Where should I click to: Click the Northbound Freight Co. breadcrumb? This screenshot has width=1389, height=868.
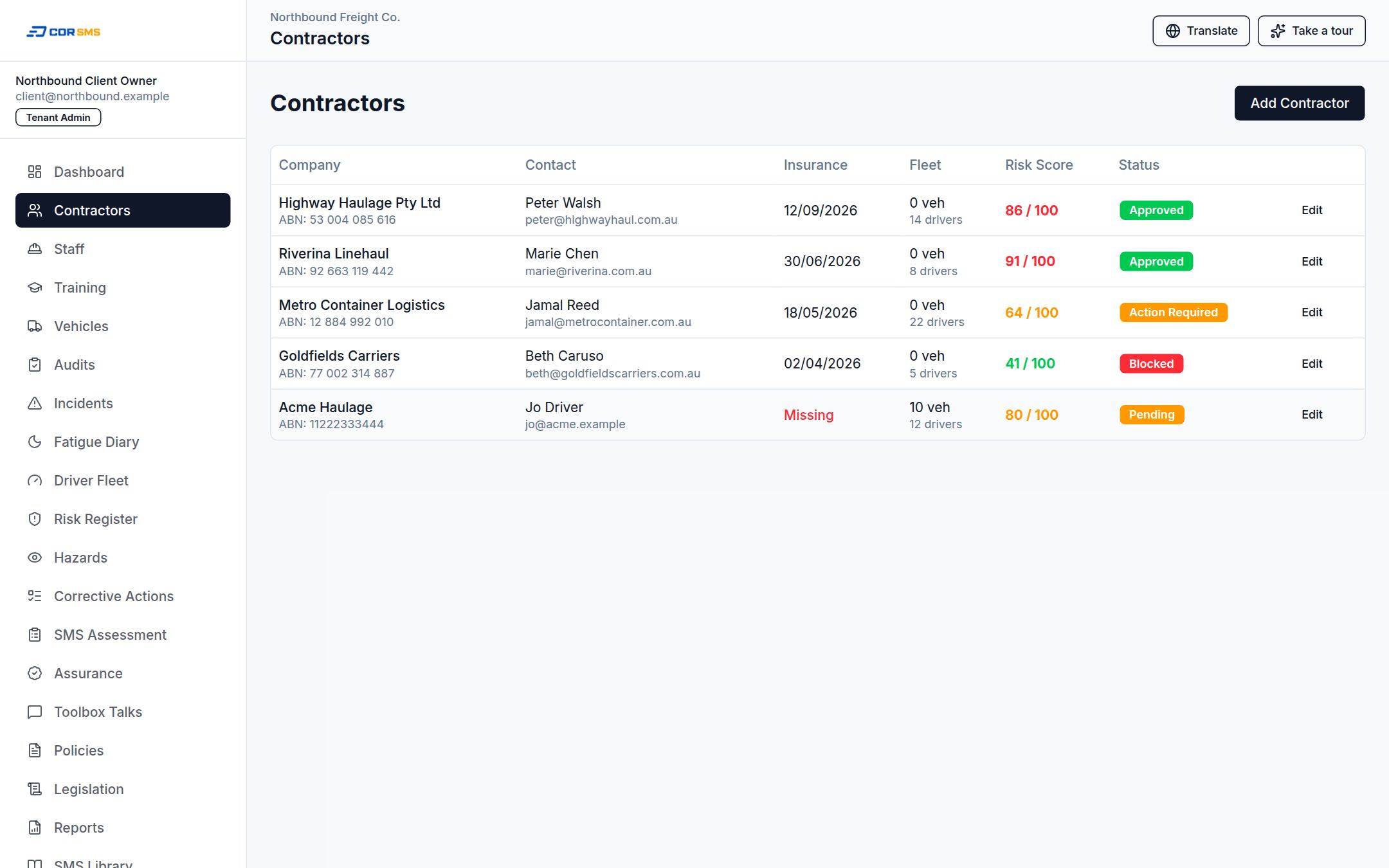click(x=334, y=17)
